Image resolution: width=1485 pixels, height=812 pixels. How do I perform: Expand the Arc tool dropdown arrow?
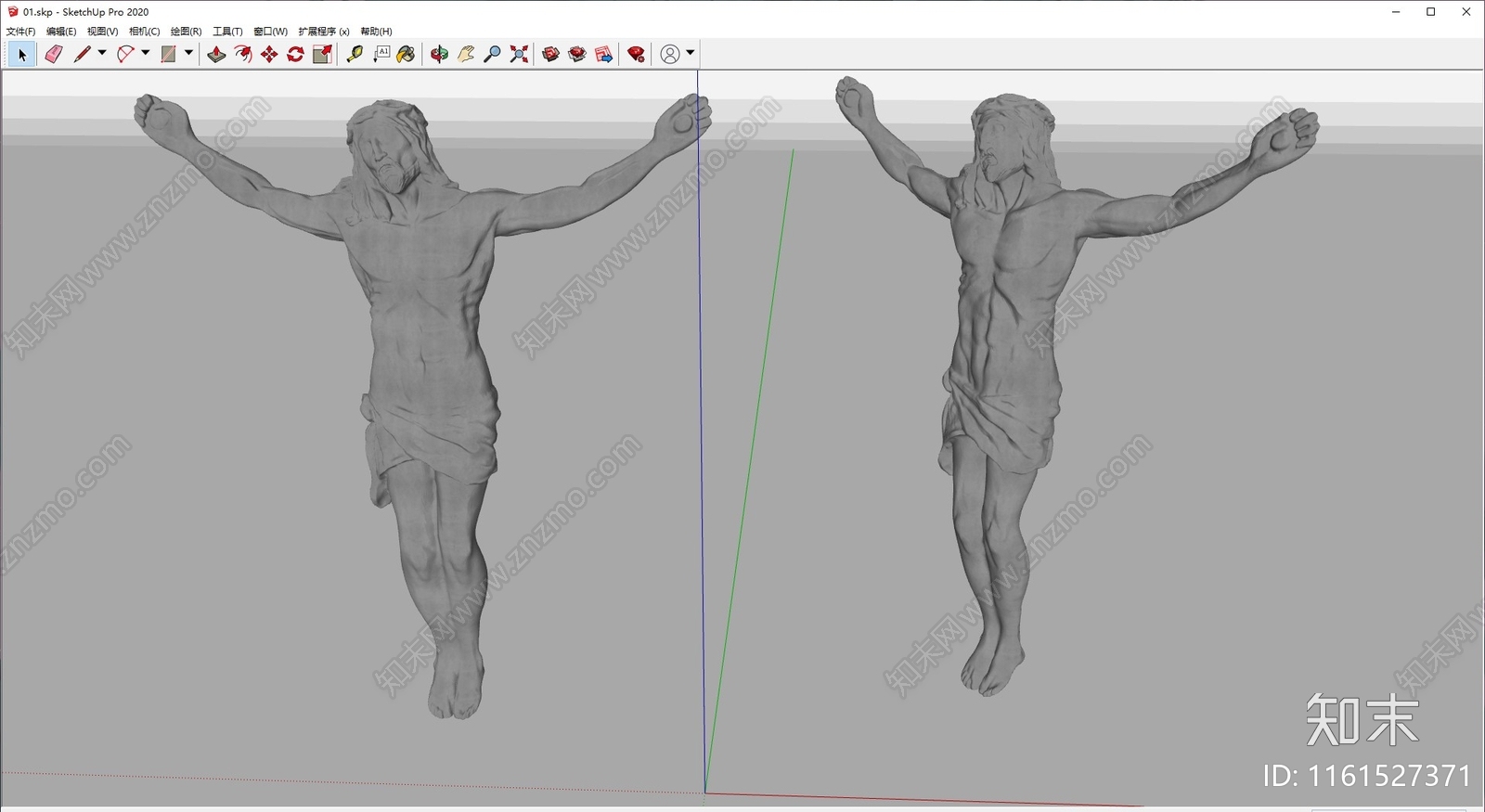coord(145,53)
